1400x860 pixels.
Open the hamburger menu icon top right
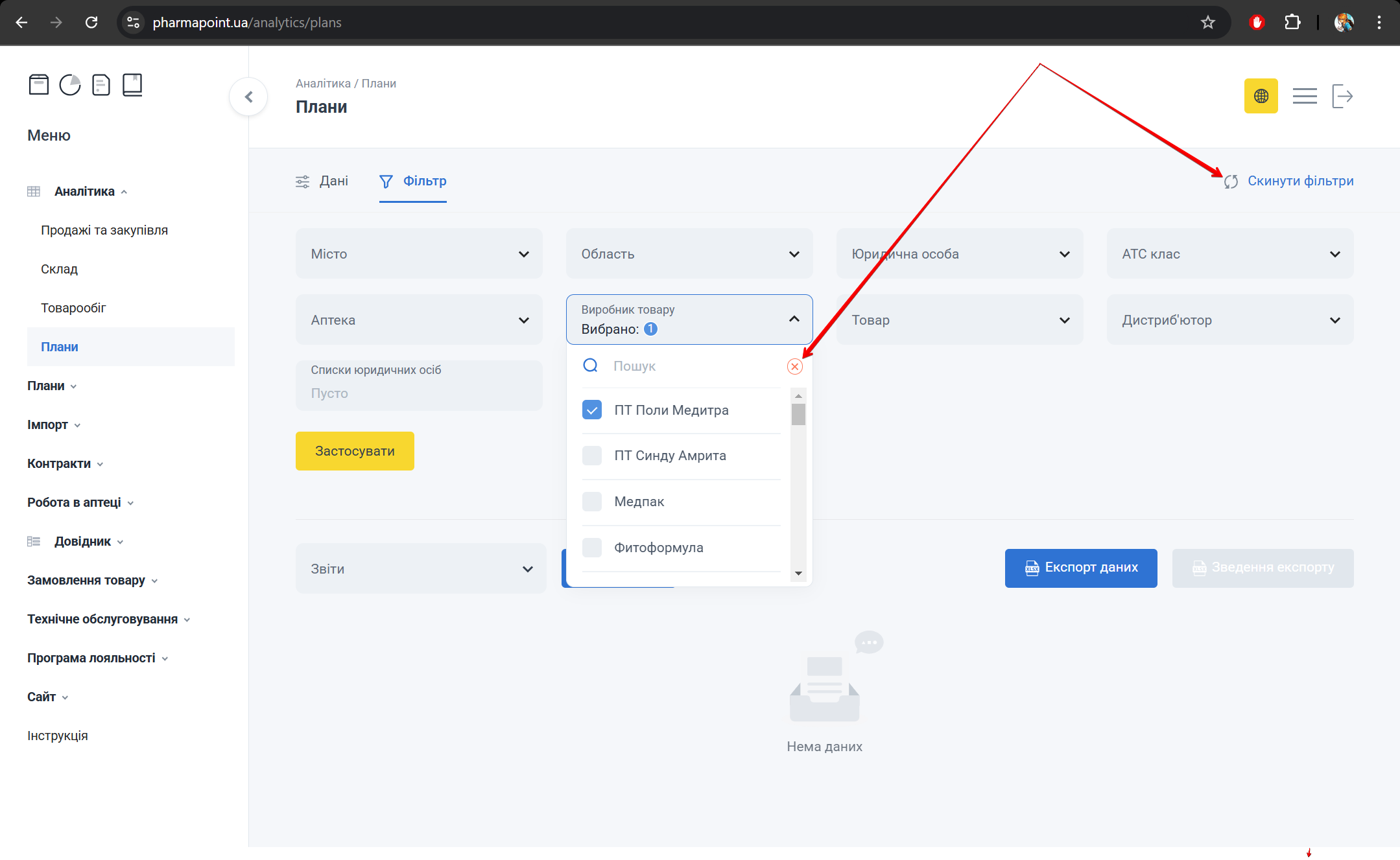(x=1304, y=97)
